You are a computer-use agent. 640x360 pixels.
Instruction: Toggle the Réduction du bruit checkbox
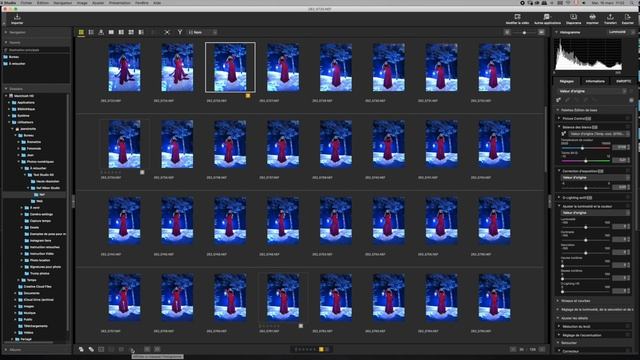pyautogui.click(x=628, y=326)
